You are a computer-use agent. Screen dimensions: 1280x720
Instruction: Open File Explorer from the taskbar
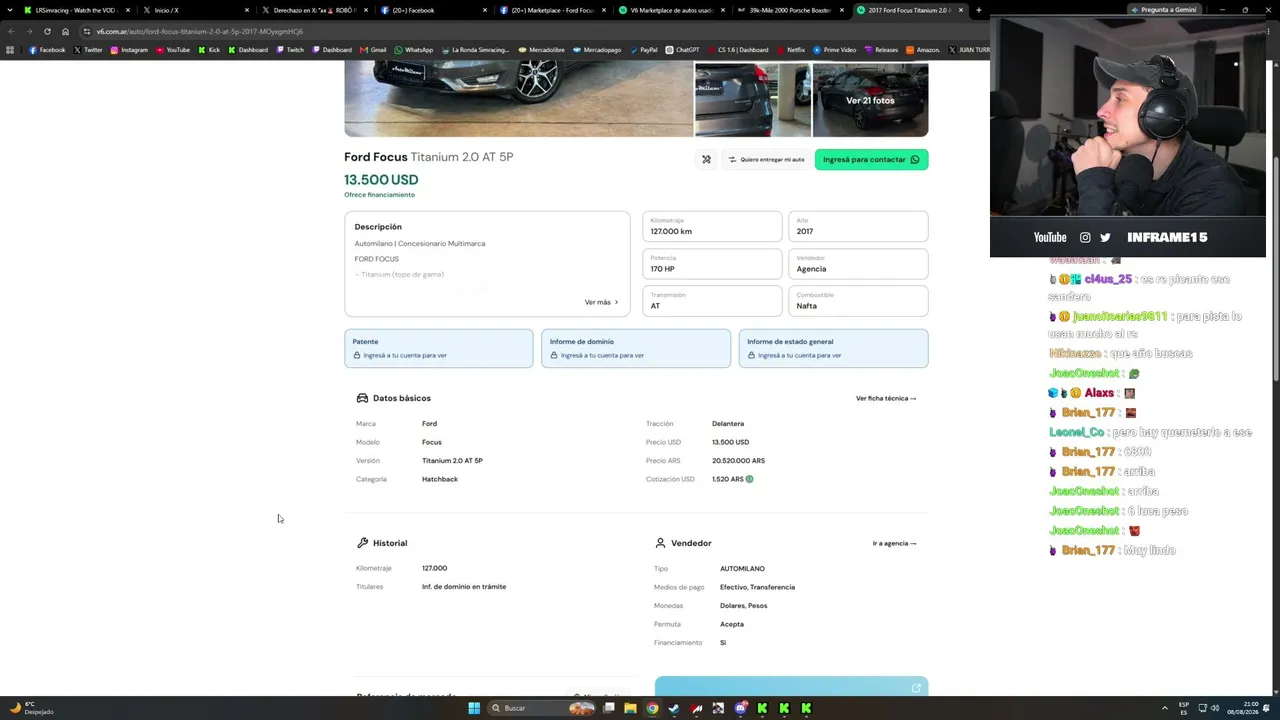(x=630, y=708)
